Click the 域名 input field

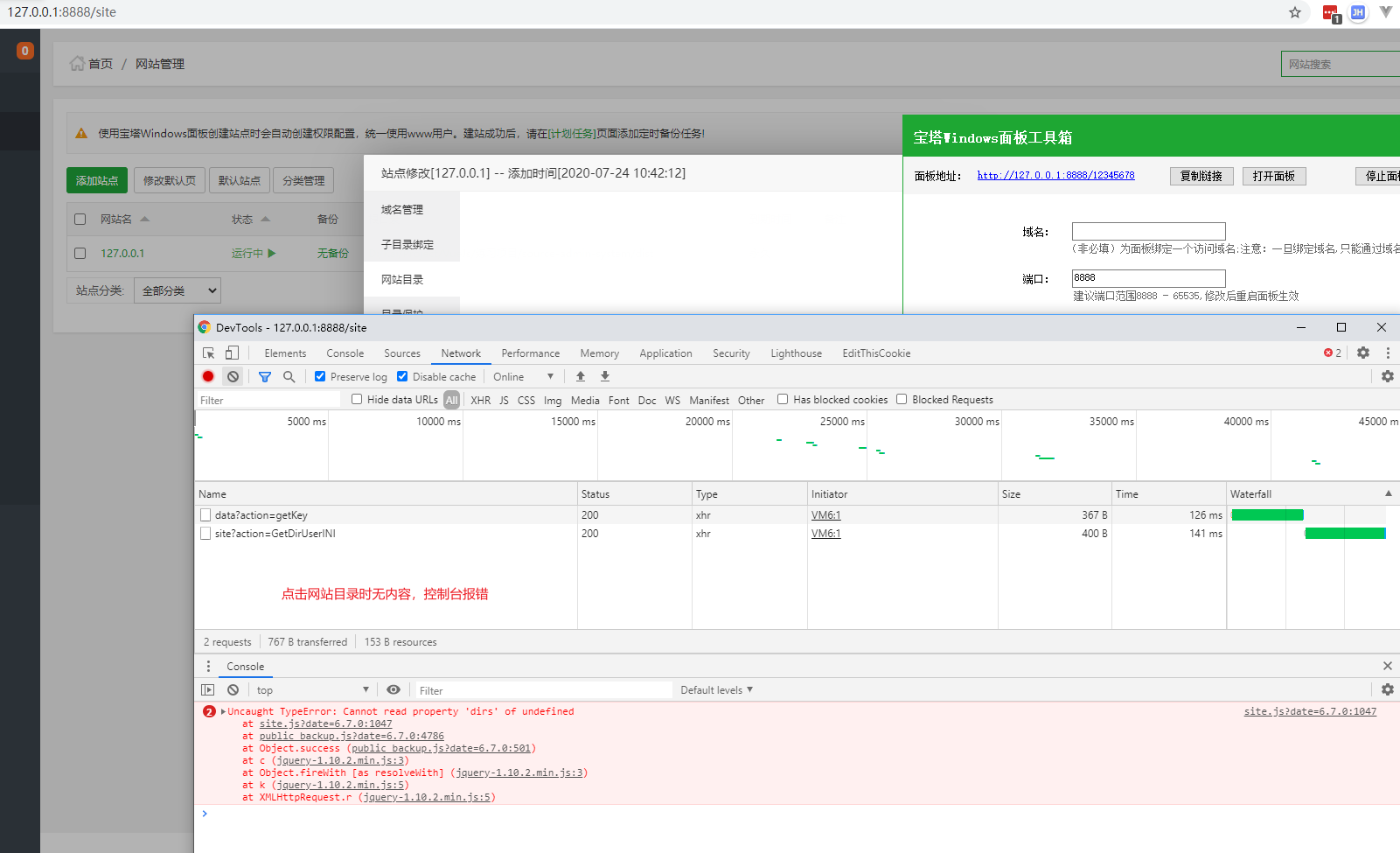[1149, 231]
